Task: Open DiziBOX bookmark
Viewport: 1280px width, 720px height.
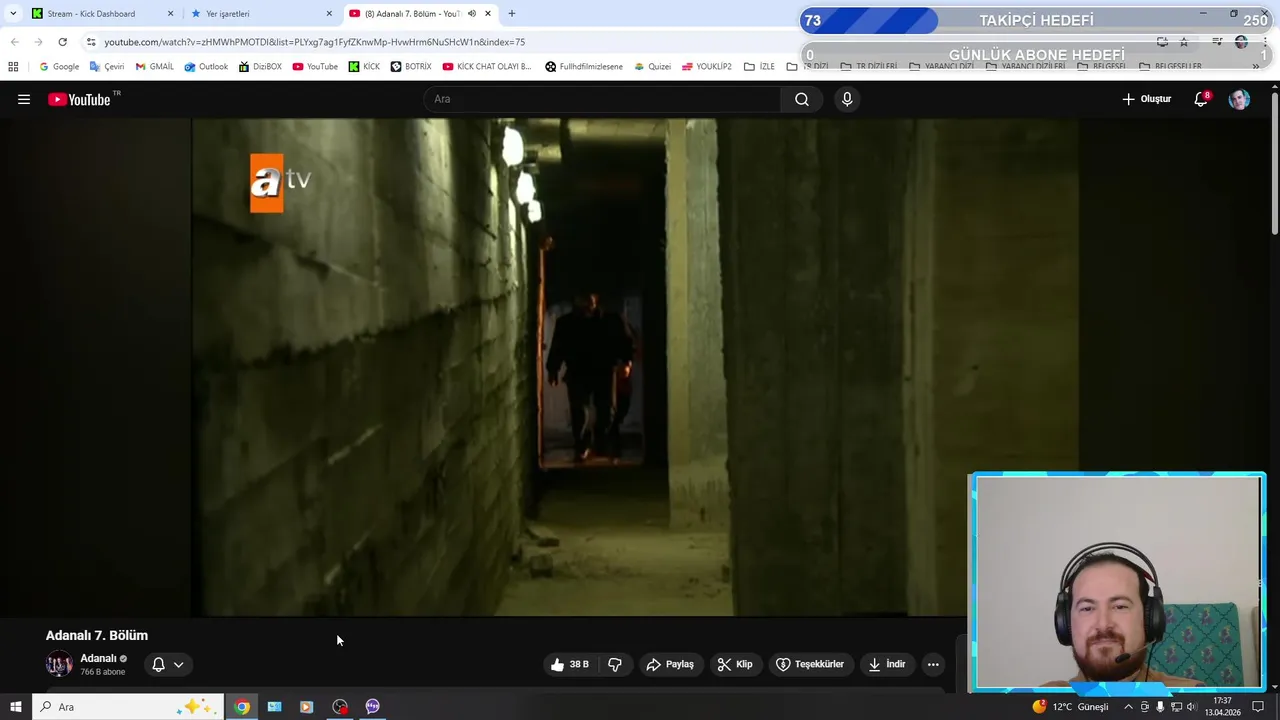Action: tap(261, 67)
